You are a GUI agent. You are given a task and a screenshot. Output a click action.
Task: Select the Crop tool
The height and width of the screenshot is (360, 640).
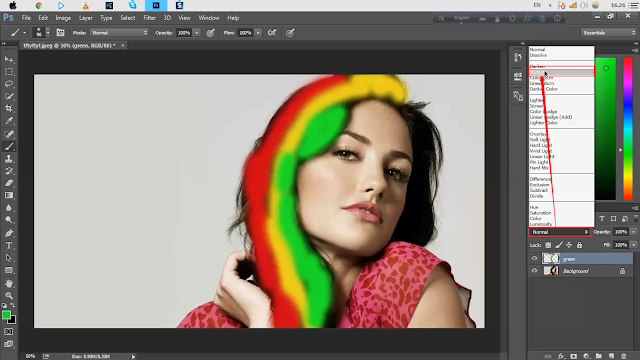[x=9, y=109]
